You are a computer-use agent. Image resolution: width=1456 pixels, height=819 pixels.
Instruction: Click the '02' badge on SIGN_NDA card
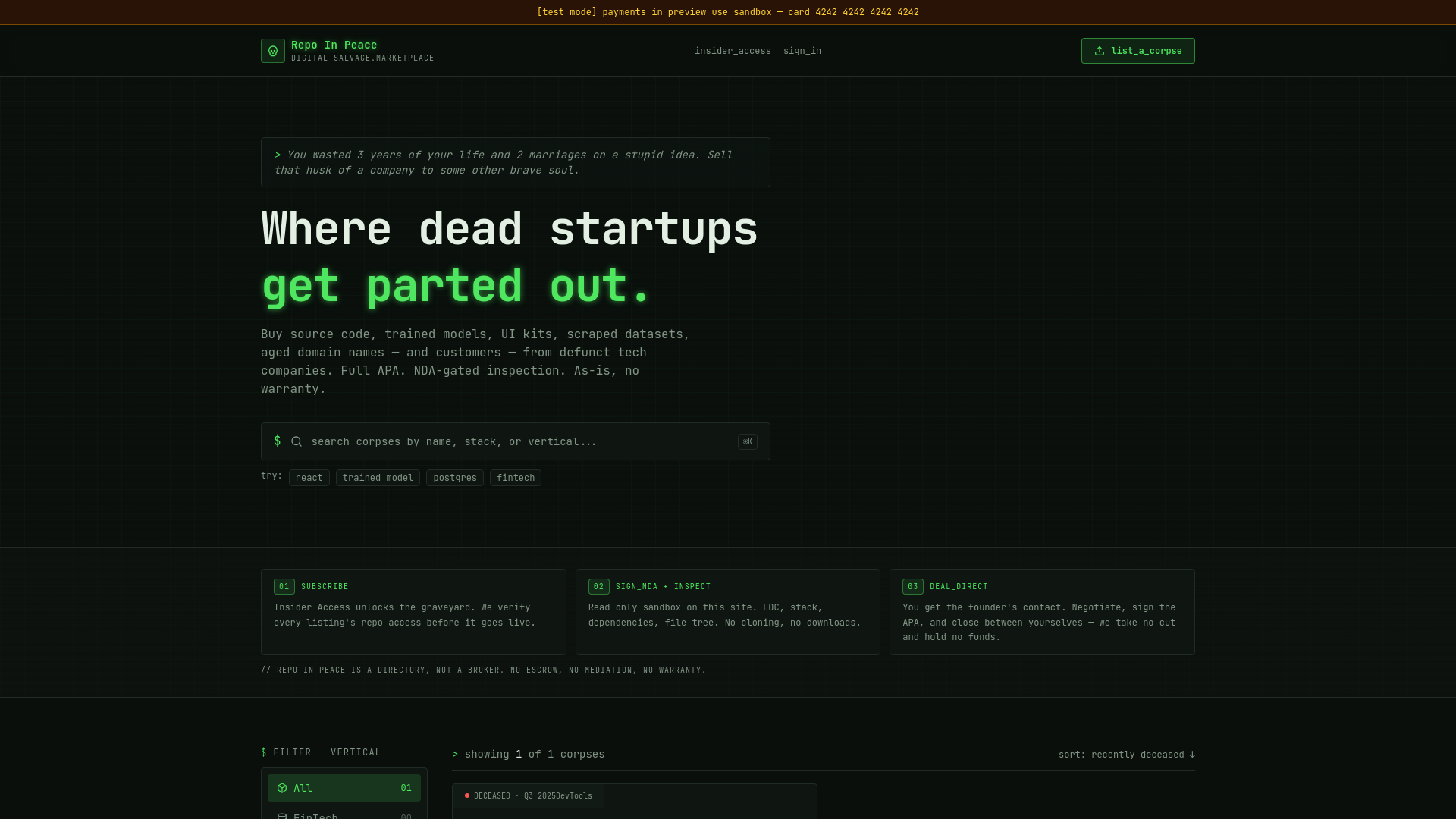click(599, 587)
